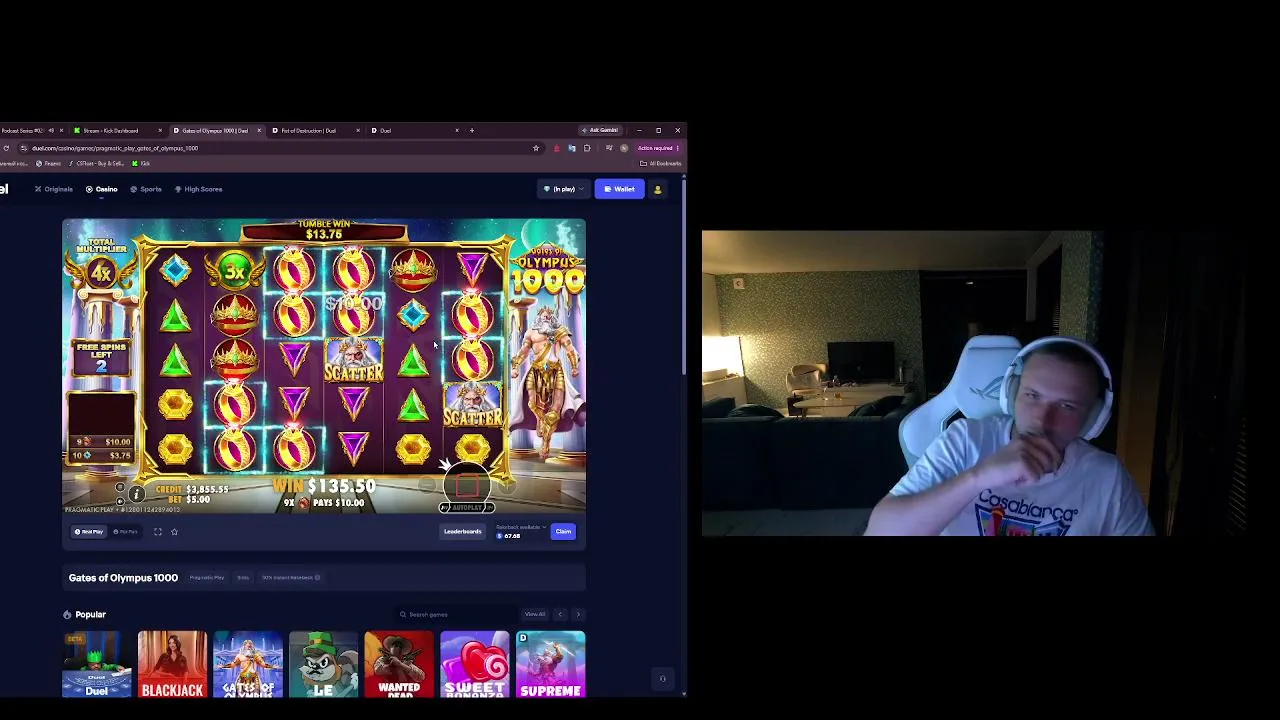Go to next popular games

(x=578, y=614)
